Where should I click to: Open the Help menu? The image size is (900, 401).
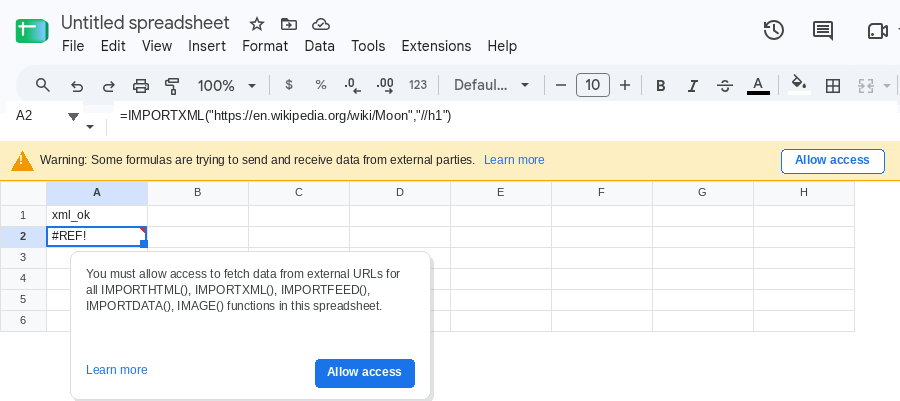click(x=502, y=46)
